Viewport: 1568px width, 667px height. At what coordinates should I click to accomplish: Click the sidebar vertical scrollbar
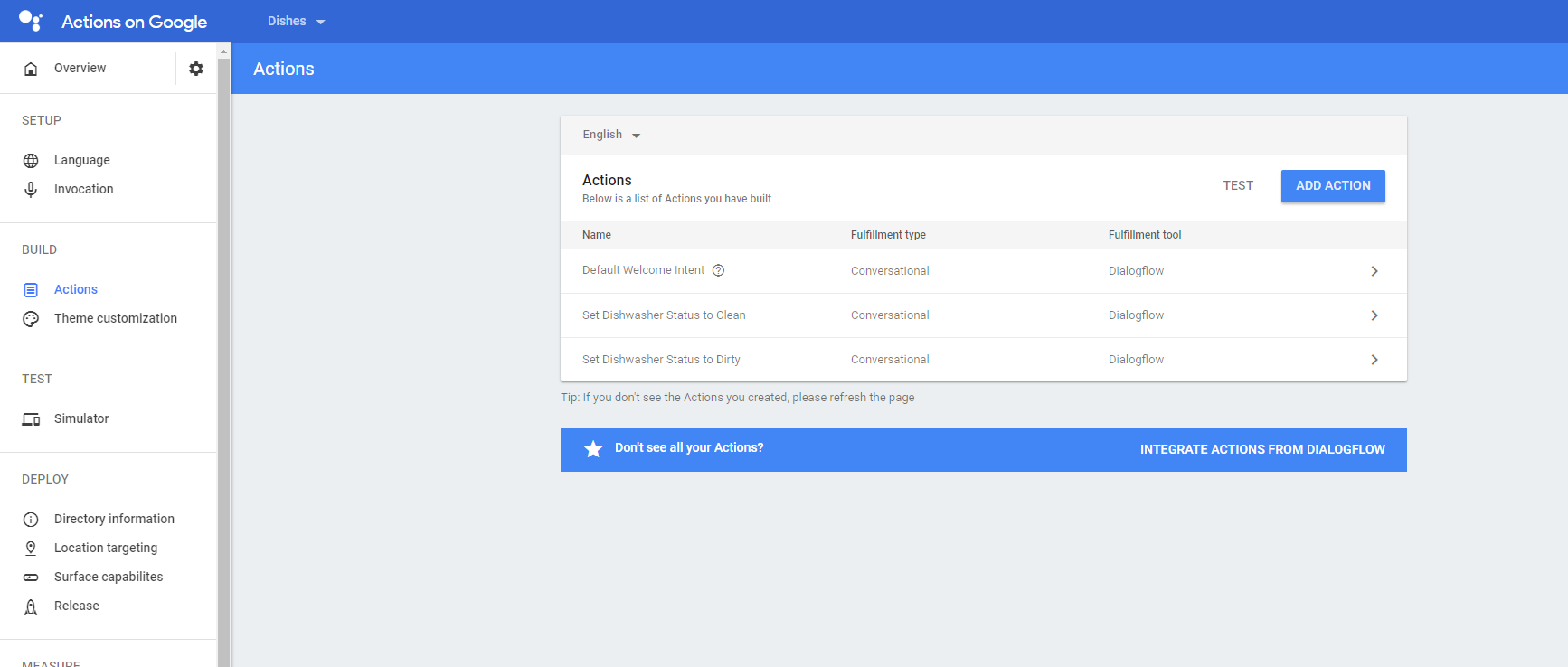pos(223,362)
